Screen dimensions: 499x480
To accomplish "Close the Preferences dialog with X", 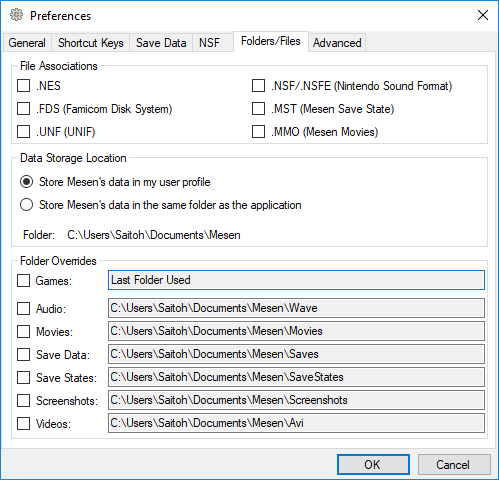I will tap(483, 15).
